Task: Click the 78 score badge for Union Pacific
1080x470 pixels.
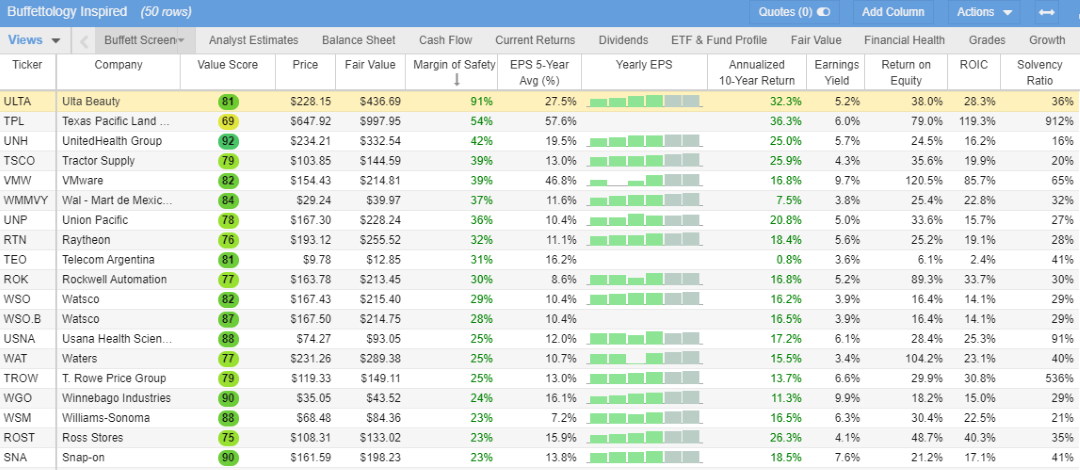Action: tap(228, 221)
